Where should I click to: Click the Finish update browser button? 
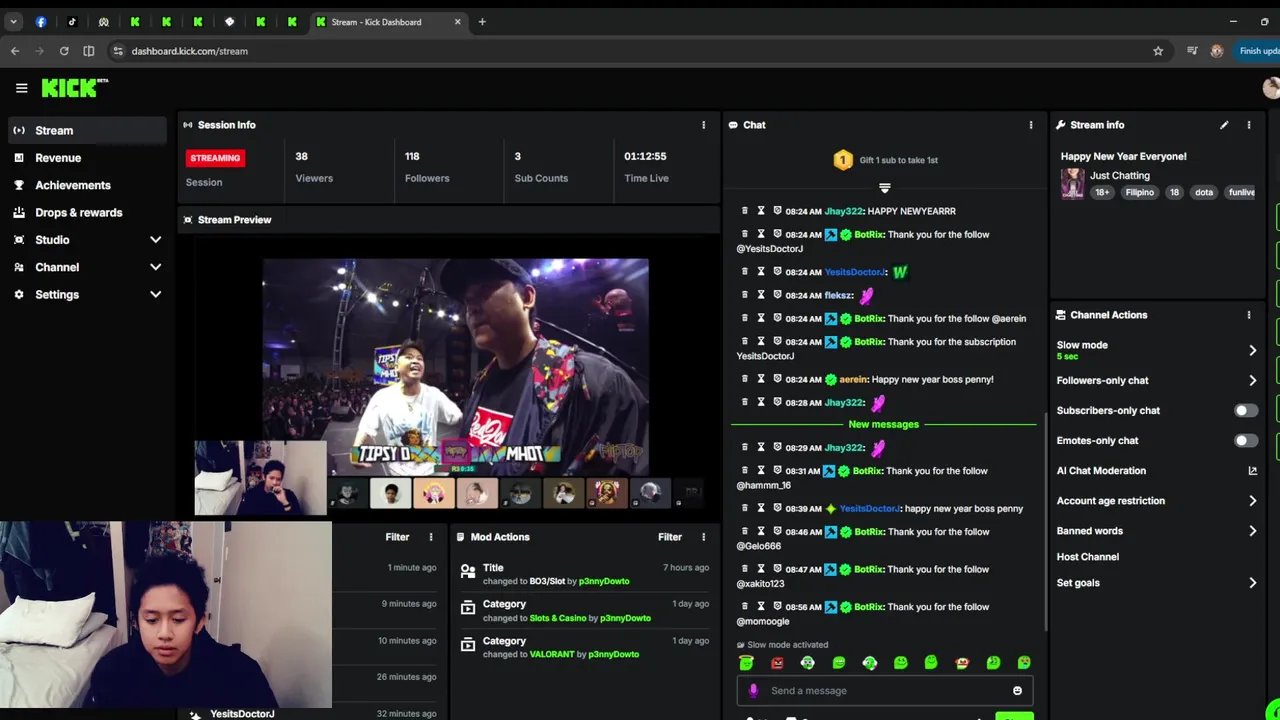[x=1257, y=51]
